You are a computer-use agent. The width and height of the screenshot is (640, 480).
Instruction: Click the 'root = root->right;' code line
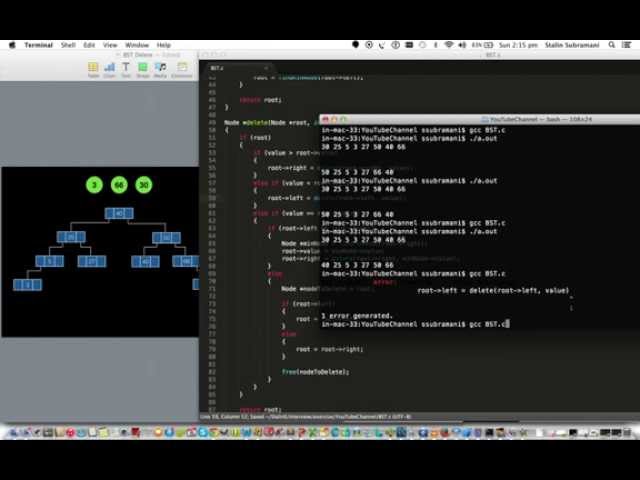[x=329, y=349]
